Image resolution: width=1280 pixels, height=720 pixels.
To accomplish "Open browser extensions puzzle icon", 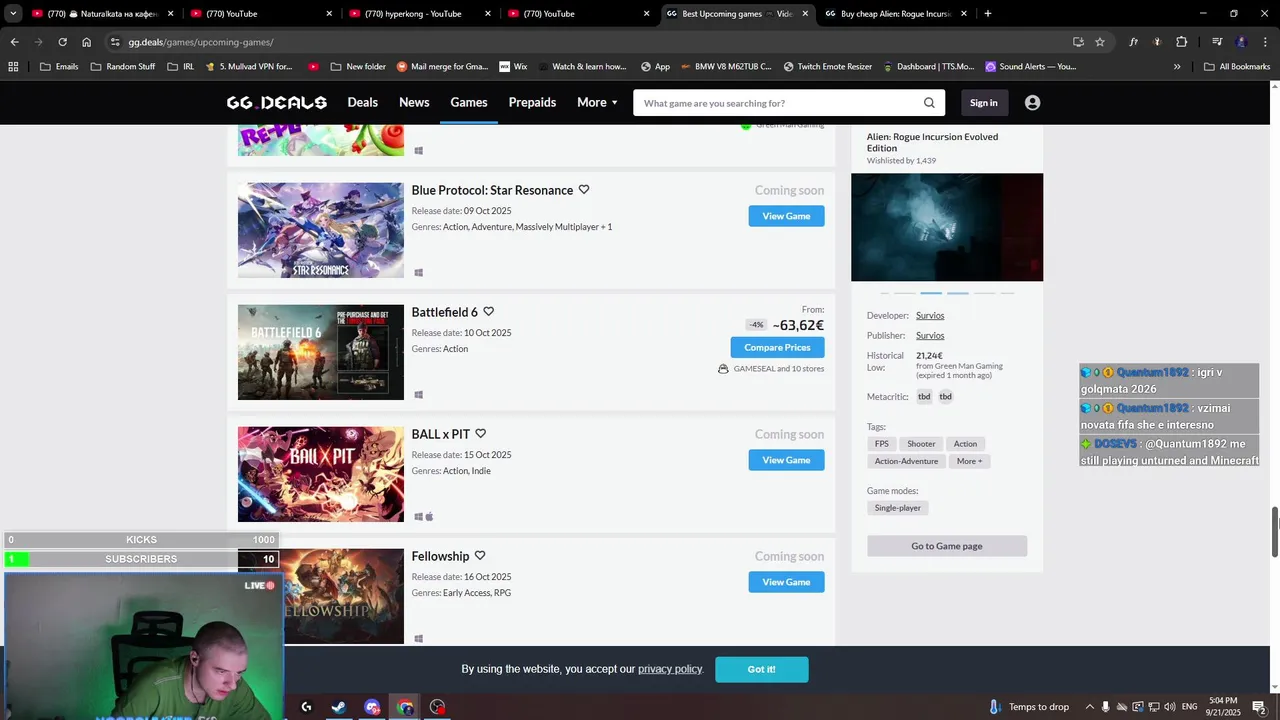I will [x=1181, y=42].
